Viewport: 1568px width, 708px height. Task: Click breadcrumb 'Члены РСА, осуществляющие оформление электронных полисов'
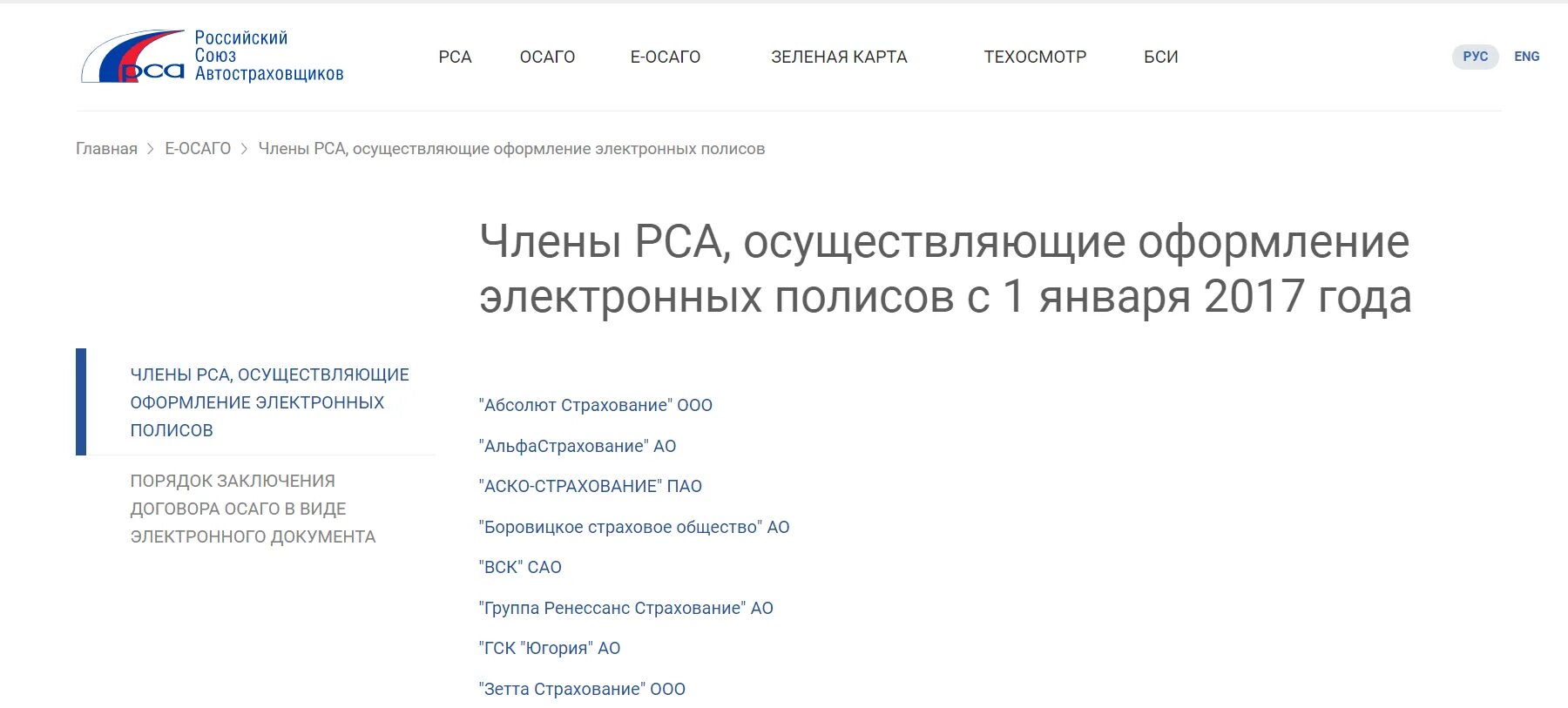(x=511, y=149)
